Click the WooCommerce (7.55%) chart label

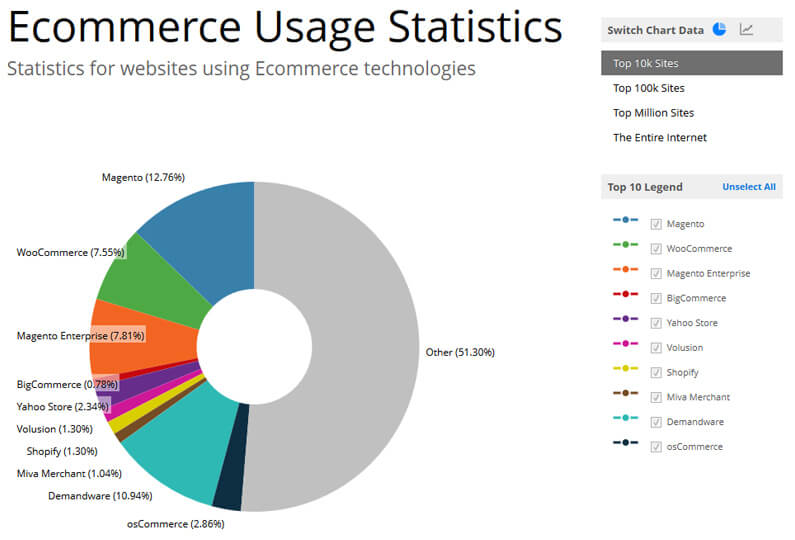click(70, 253)
